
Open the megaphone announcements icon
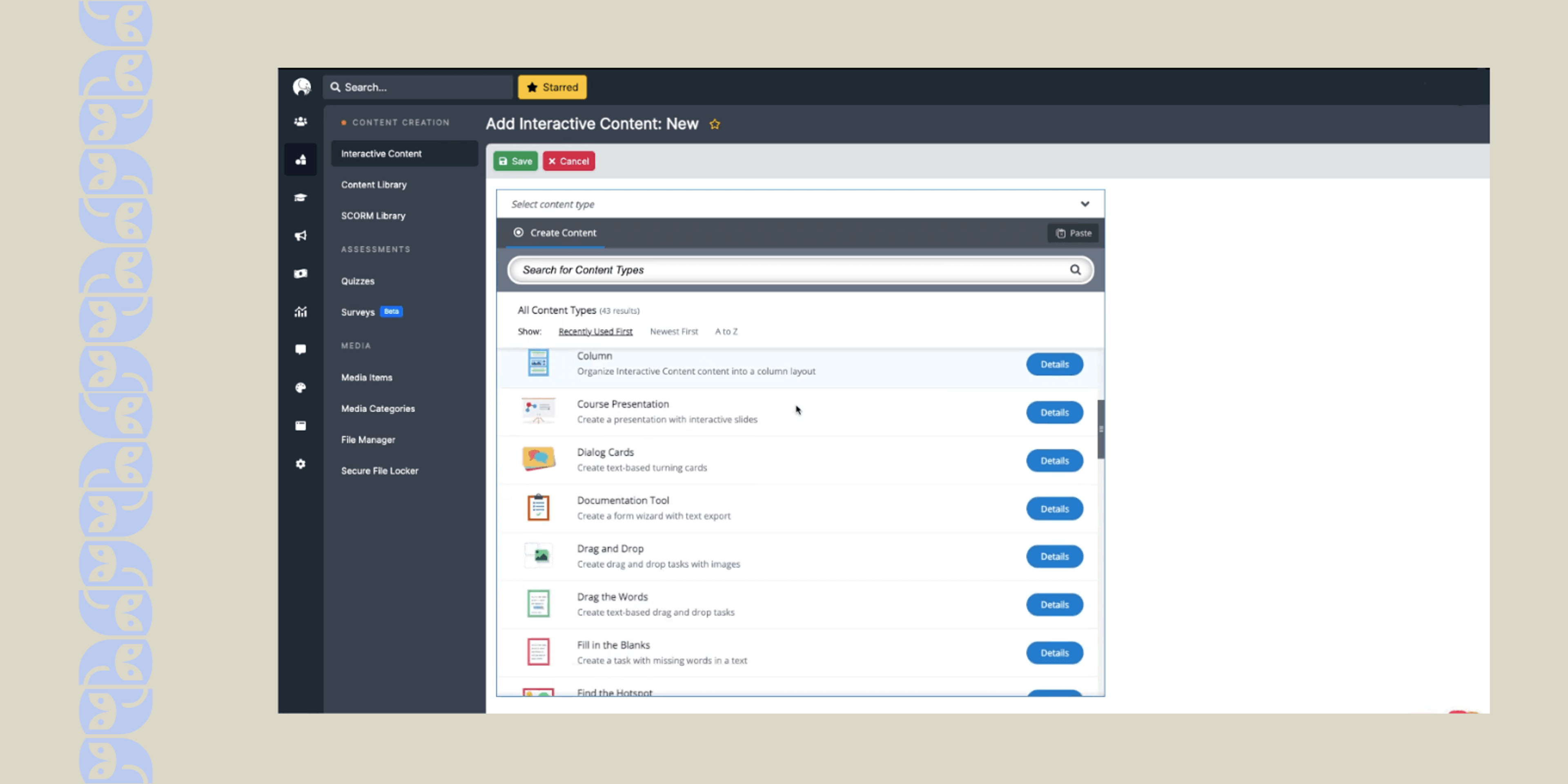301,236
